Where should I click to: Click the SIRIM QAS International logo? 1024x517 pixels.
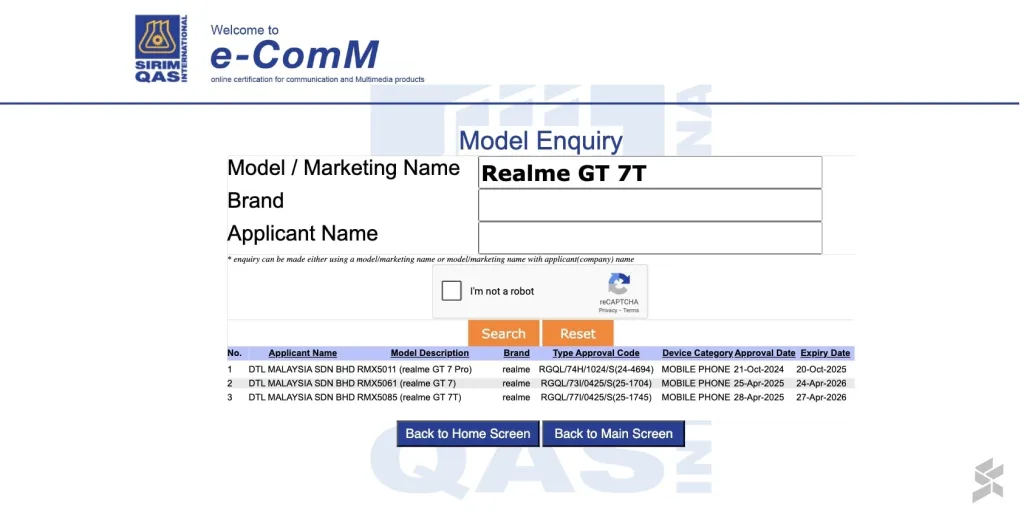click(161, 49)
